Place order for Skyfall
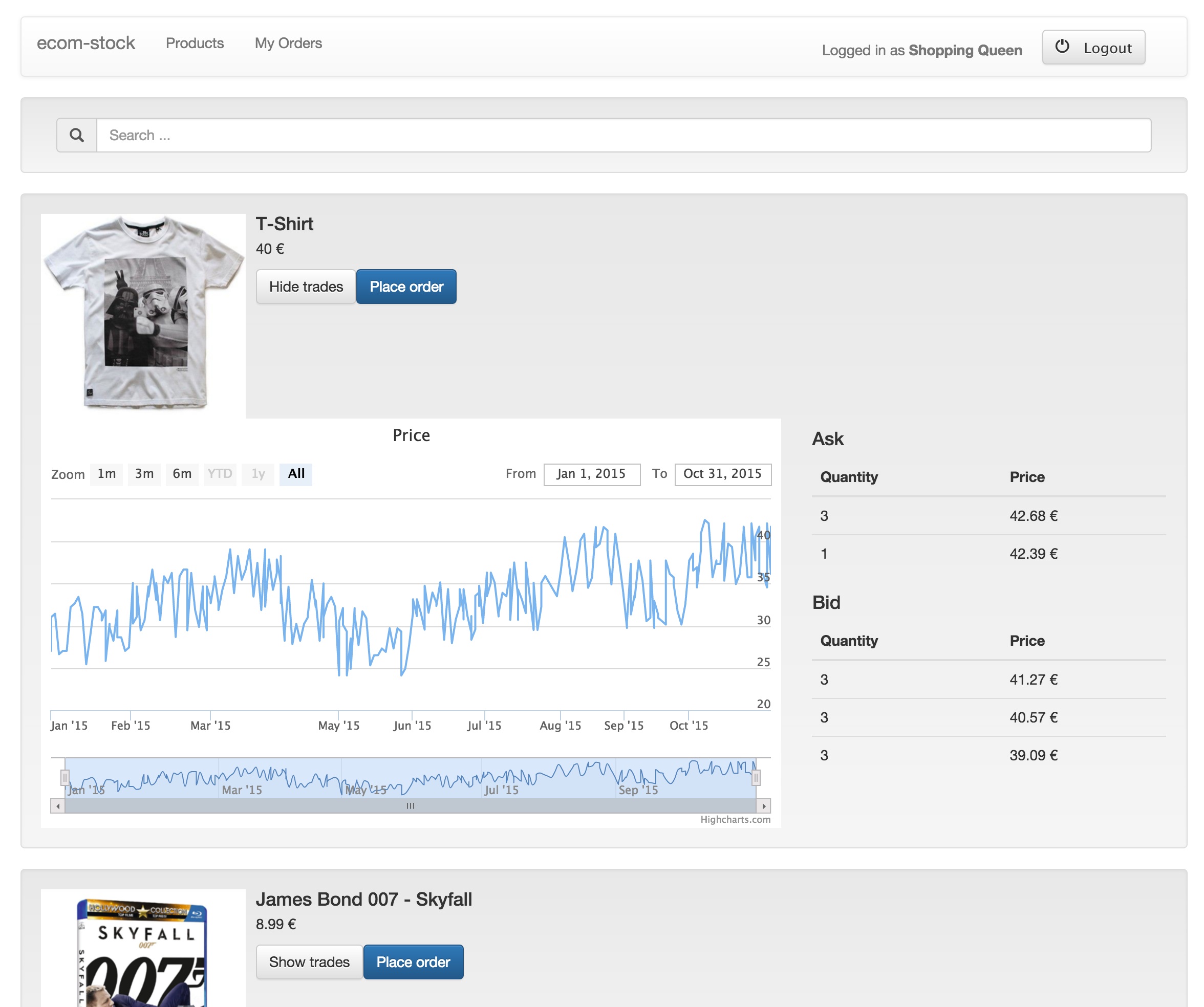This screenshot has height=1007, width=1204. (x=414, y=962)
